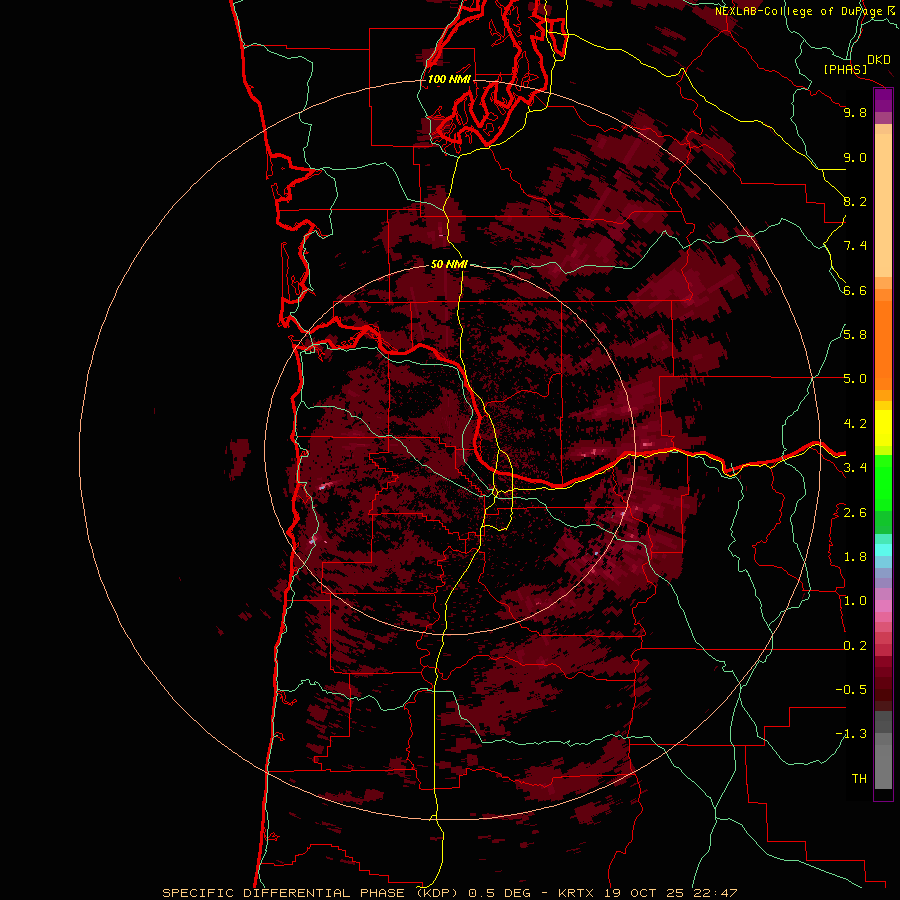Click the [PHAS] label above the color bar

845,70
